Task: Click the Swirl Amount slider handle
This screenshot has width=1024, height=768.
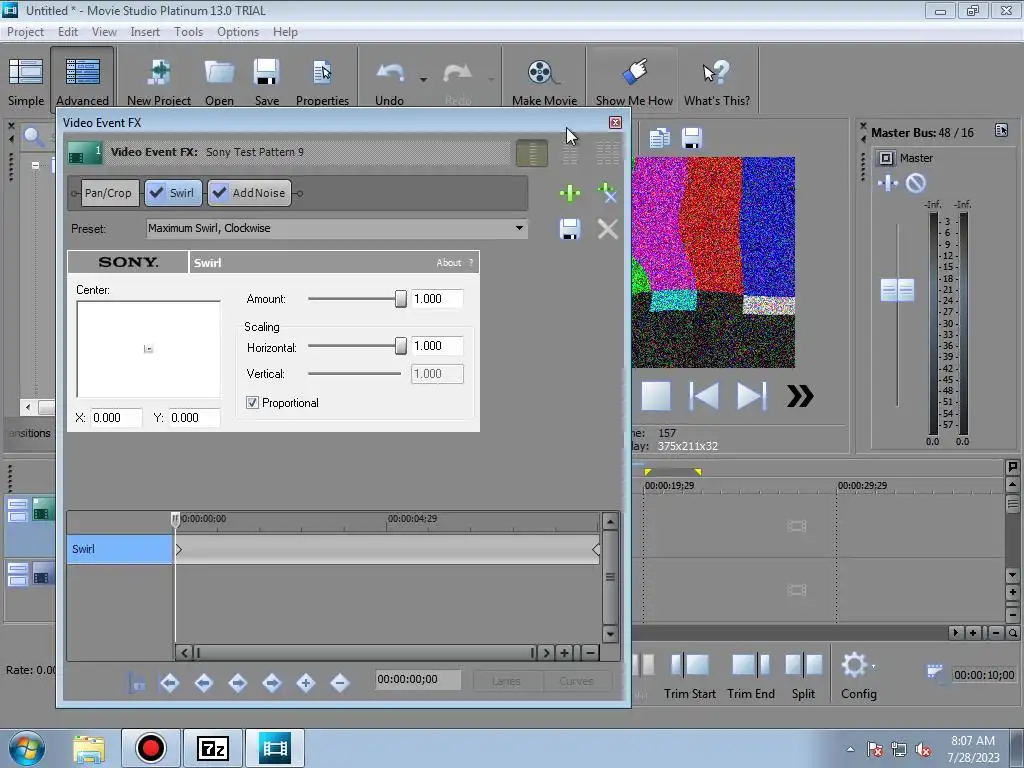Action: click(400, 299)
